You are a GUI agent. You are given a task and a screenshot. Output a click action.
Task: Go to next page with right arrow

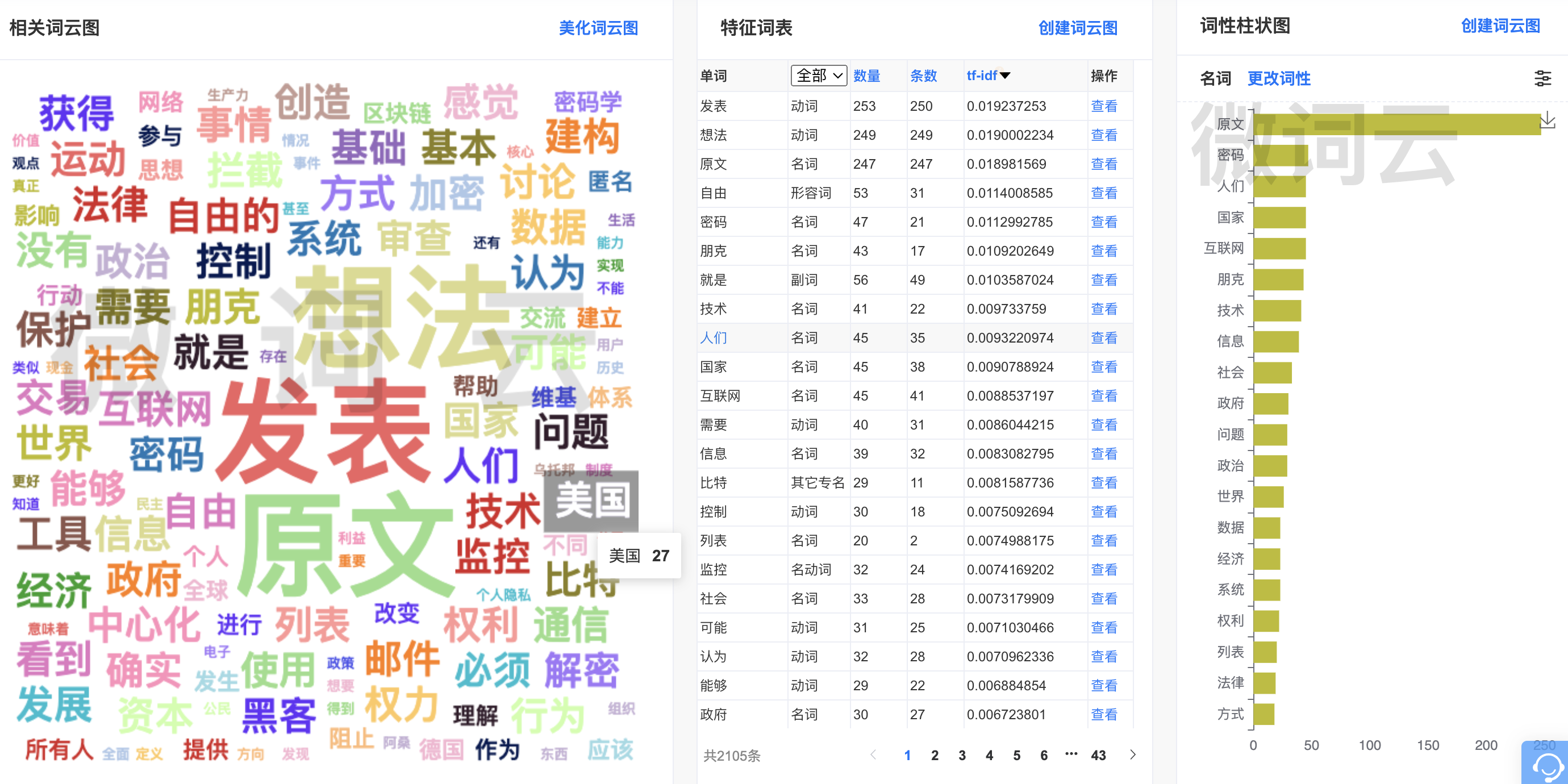[1132, 755]
